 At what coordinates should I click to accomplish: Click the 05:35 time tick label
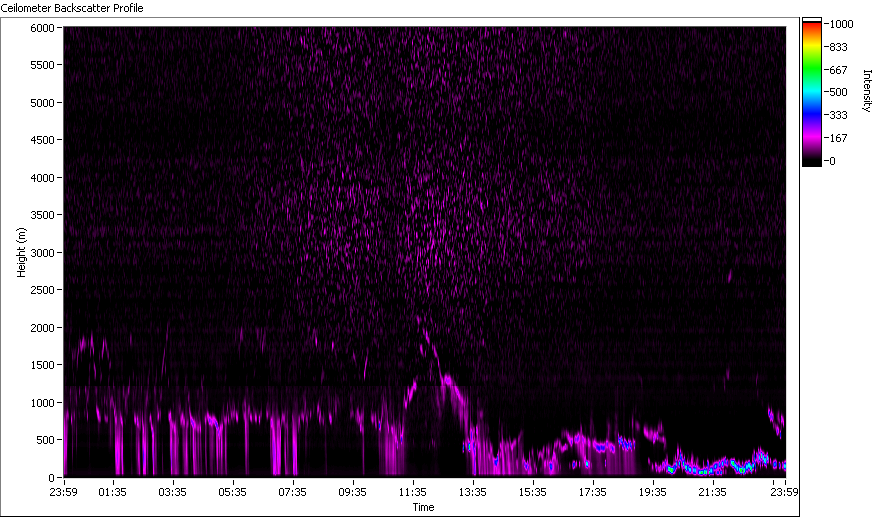pyautogui.click(x=233, y=492)
